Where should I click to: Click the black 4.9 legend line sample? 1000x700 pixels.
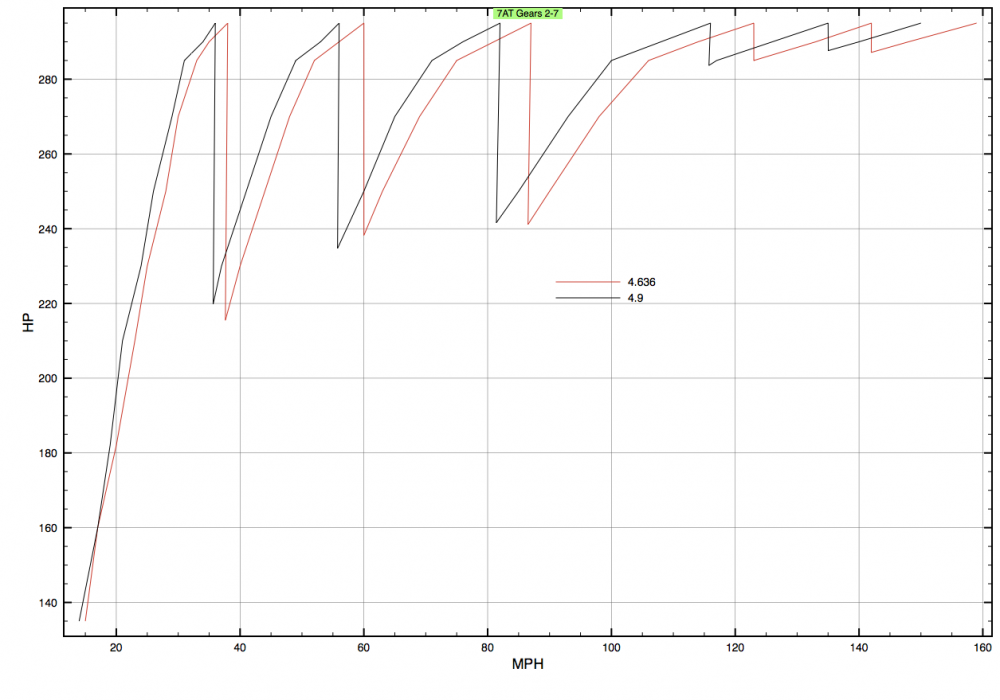click(x=587, y=298)
